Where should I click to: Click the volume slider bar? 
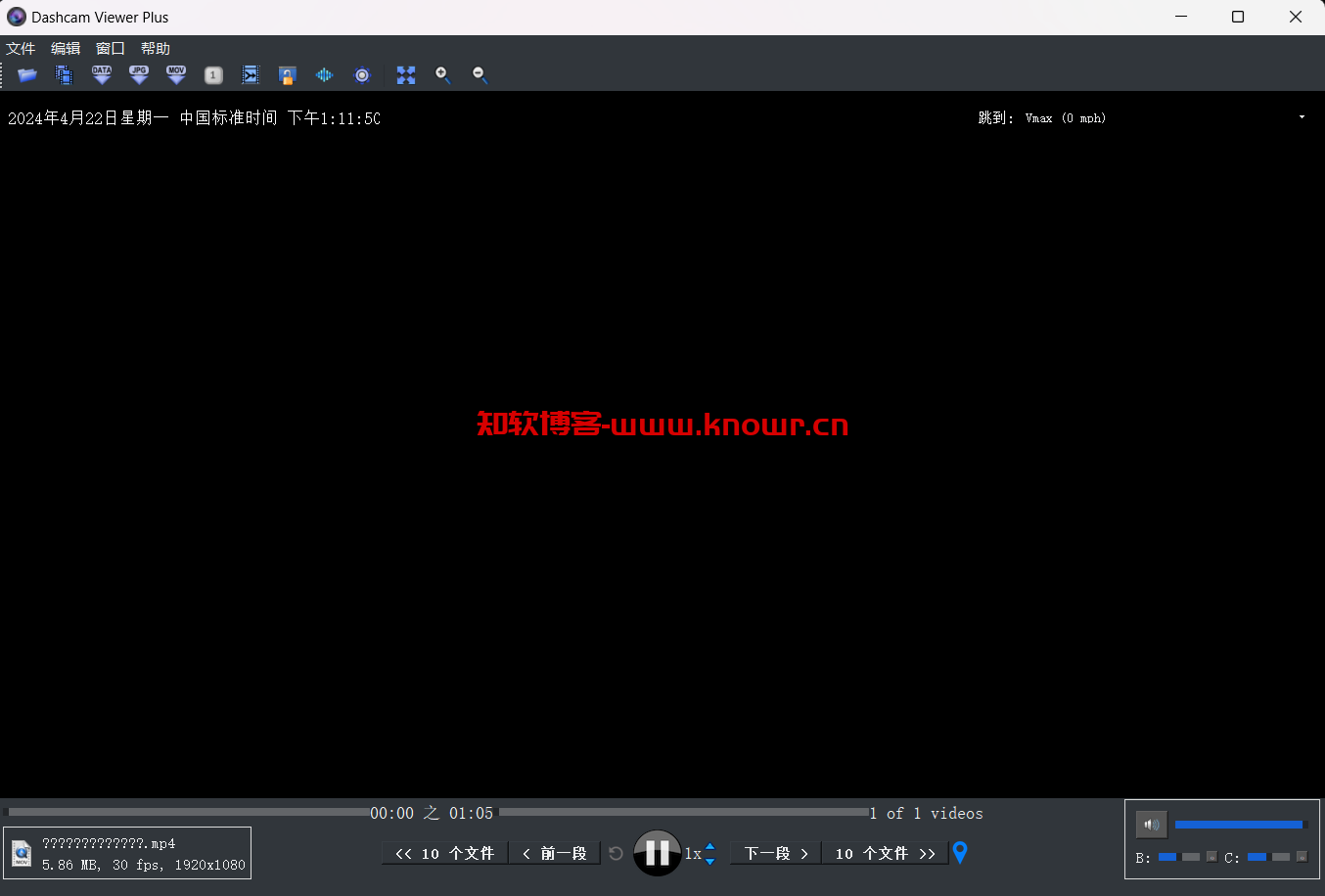[x=1241, y=825]
